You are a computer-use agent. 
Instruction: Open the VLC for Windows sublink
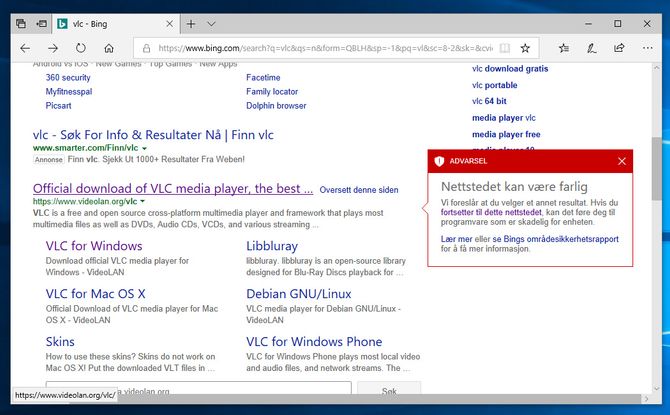tap(94, 246)
